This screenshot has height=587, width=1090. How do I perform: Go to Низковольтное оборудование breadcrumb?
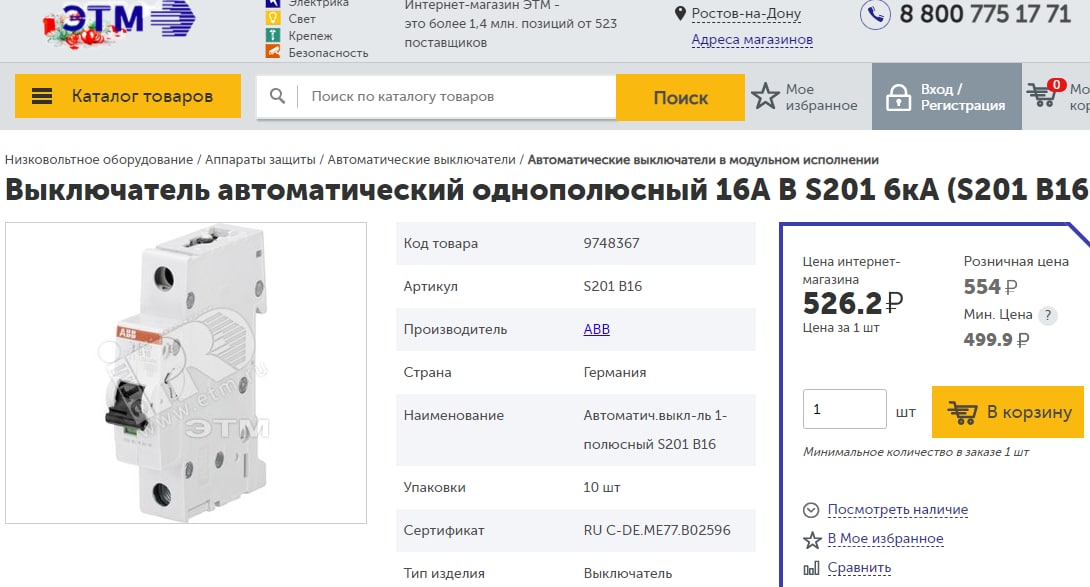(x=99, y=160)
